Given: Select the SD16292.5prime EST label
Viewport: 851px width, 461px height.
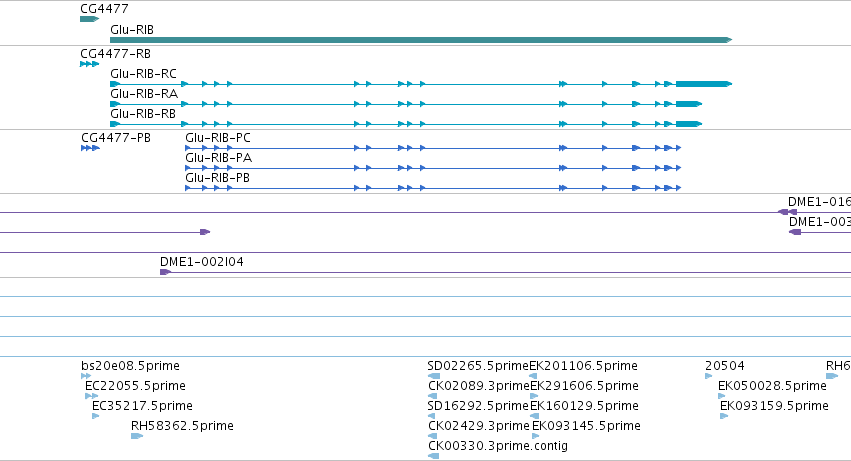Looking at the screenshot, I should (x=478, y=406).
